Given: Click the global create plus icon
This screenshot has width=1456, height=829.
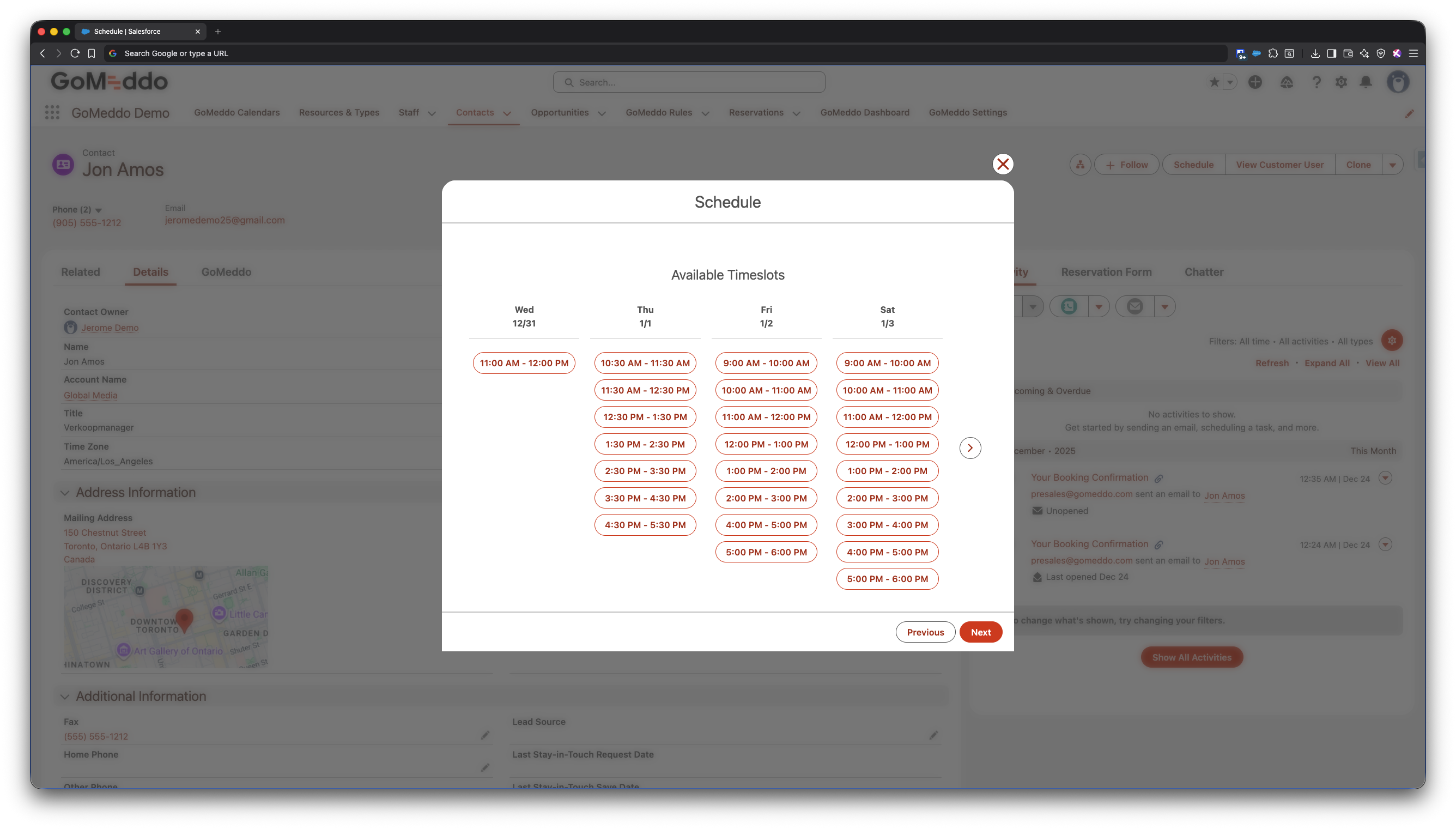Looking at the screenshot, I should coord(1255,82).
